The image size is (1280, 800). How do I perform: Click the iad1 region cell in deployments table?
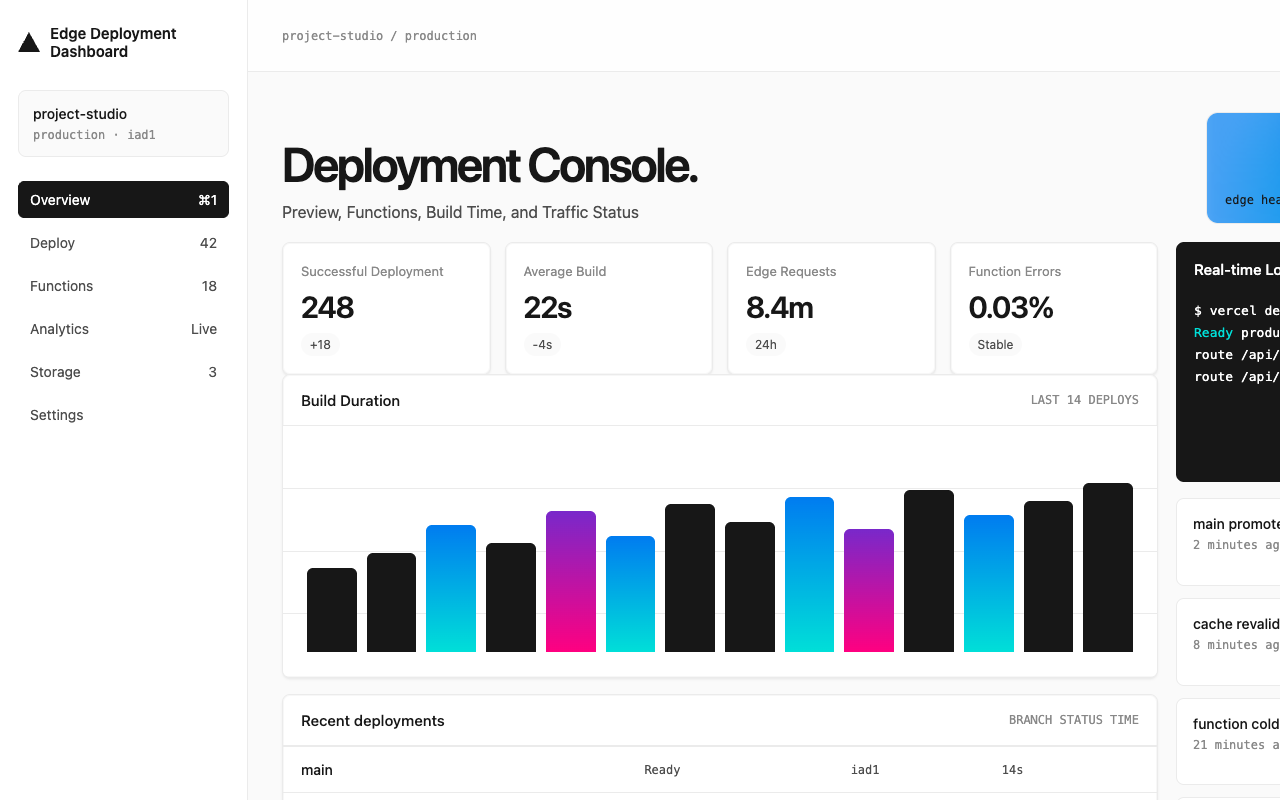click(865, 770)
